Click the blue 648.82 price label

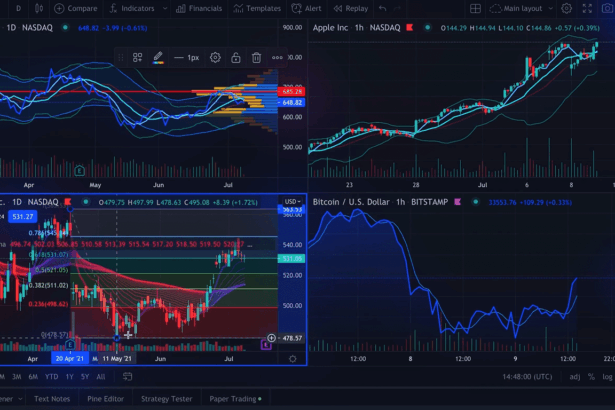(x=291, y=102)
